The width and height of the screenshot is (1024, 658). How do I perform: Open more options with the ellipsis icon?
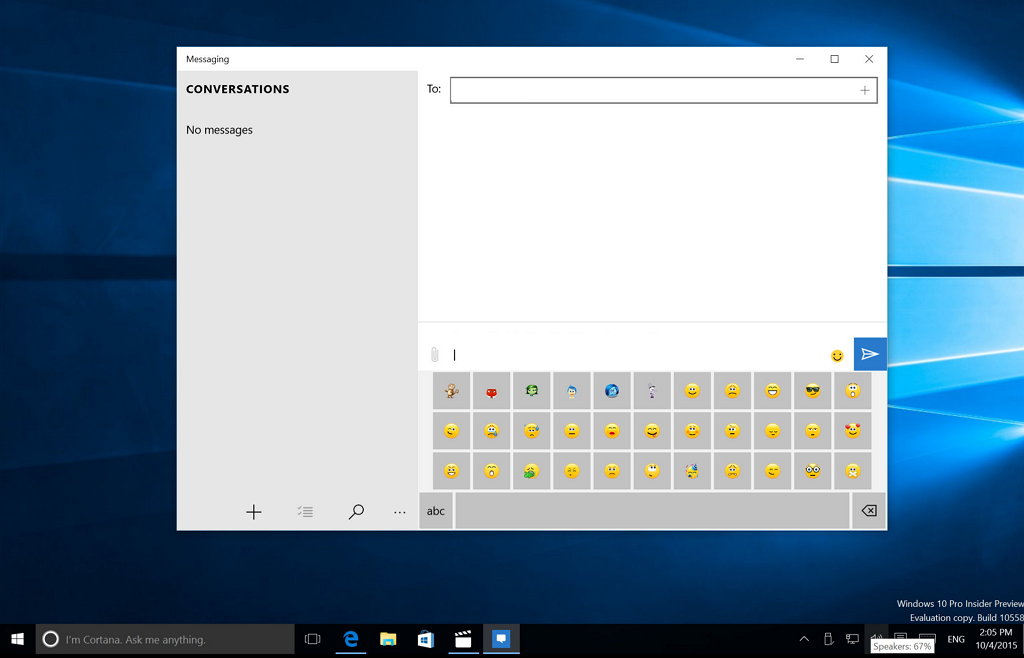tap(400, 511)
